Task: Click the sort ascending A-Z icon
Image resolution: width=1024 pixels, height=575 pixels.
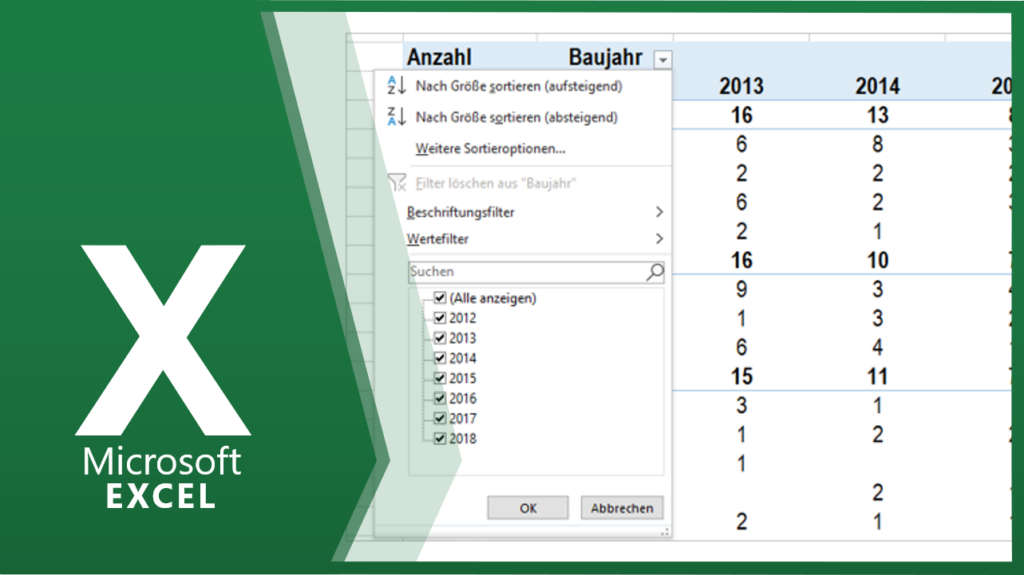Action: pyautogui.click(x=396, y=86)
